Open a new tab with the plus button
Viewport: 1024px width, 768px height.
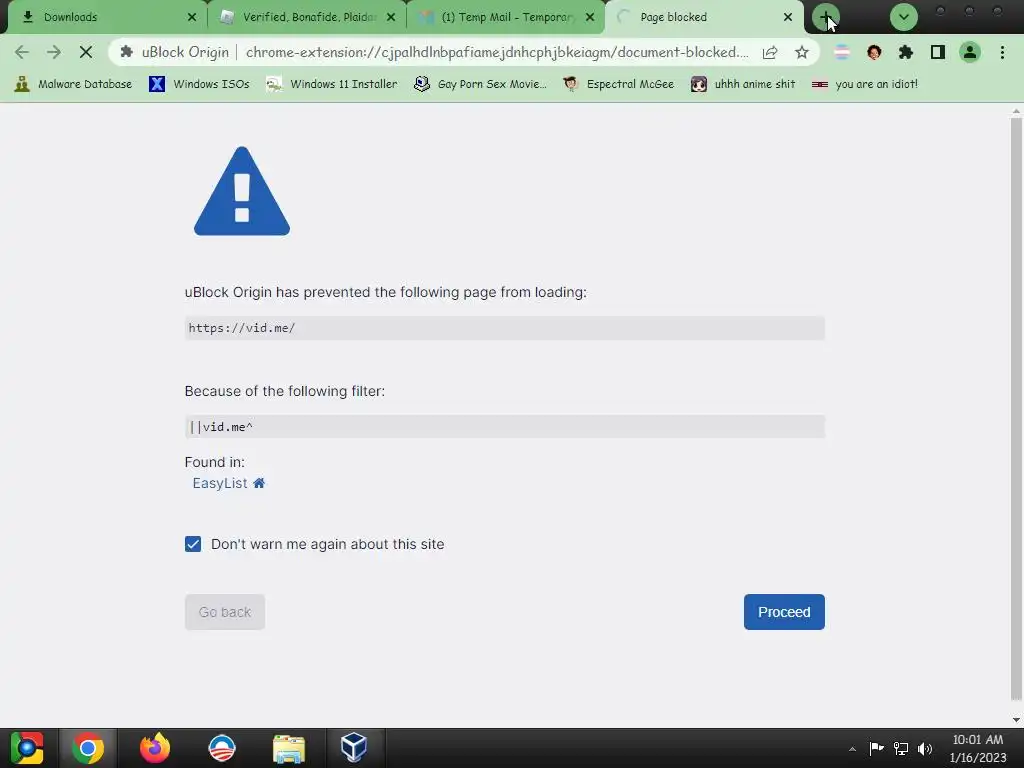[825, 17]
